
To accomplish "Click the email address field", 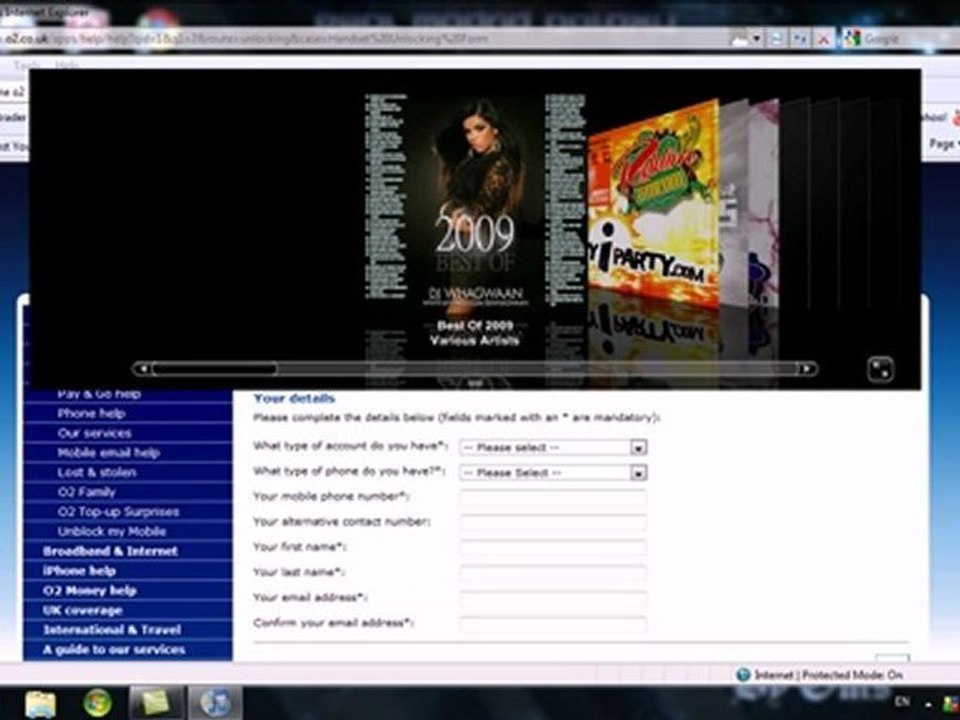I will click(553, 598).
